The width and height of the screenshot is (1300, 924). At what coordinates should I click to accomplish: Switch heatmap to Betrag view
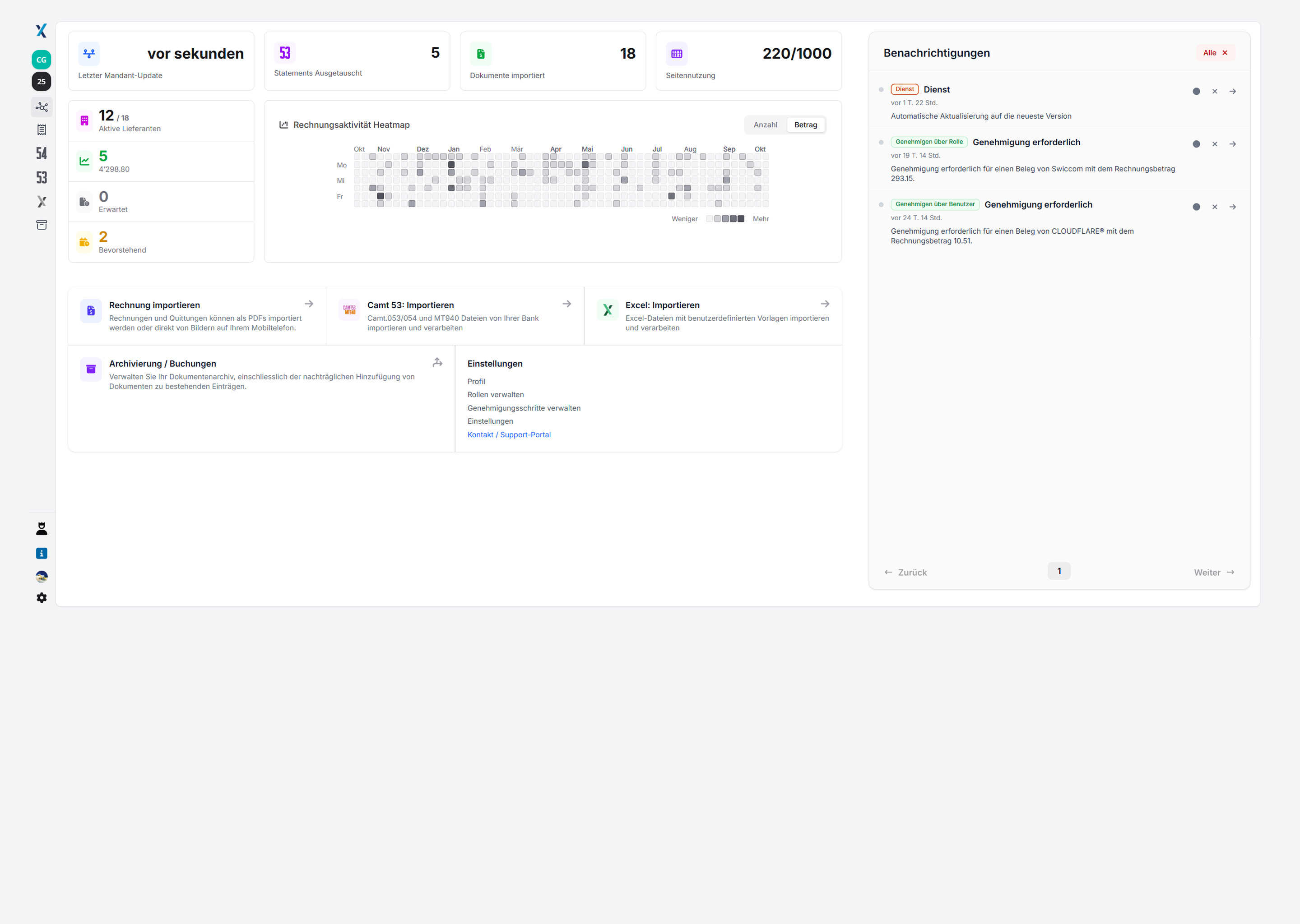[805, 125]
